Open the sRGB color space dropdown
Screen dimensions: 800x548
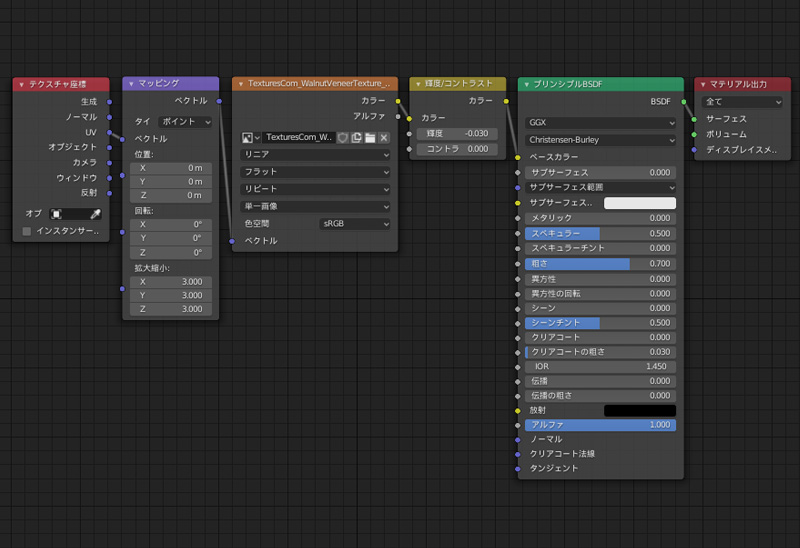pyautogui.click(x=354, y=224)
